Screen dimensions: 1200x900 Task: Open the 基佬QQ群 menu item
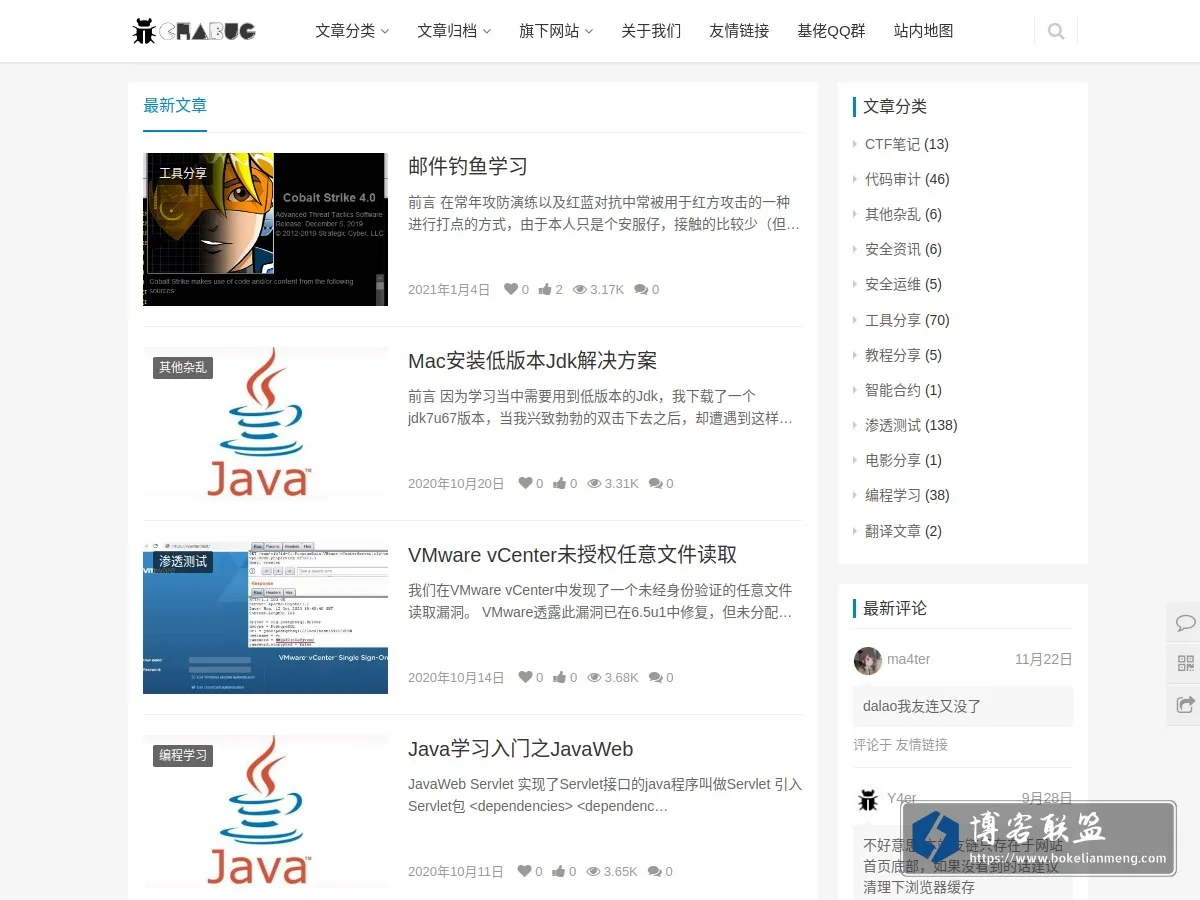(x=831, y=31)
